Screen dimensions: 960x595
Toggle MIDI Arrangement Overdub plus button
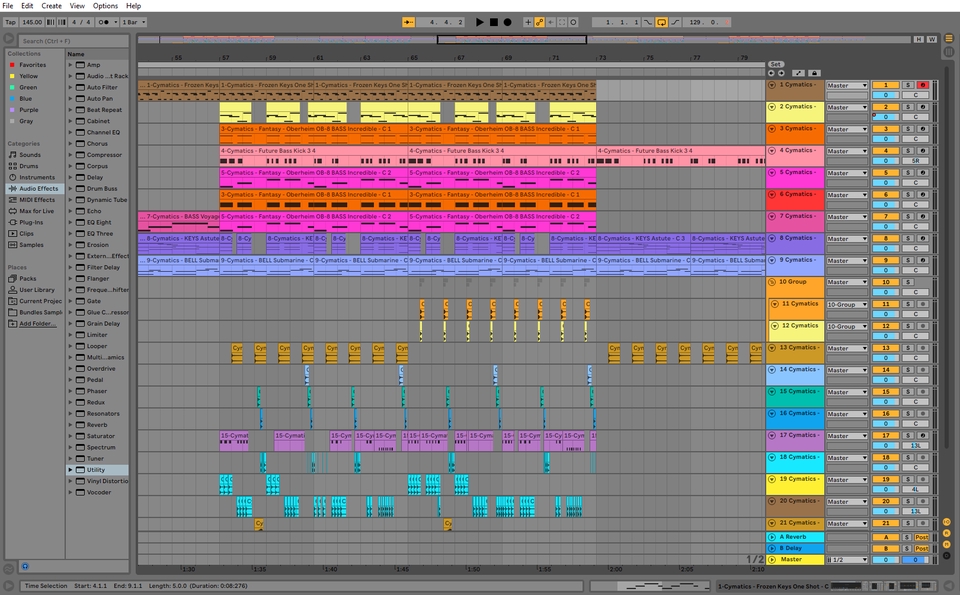[x=528, y=22]
